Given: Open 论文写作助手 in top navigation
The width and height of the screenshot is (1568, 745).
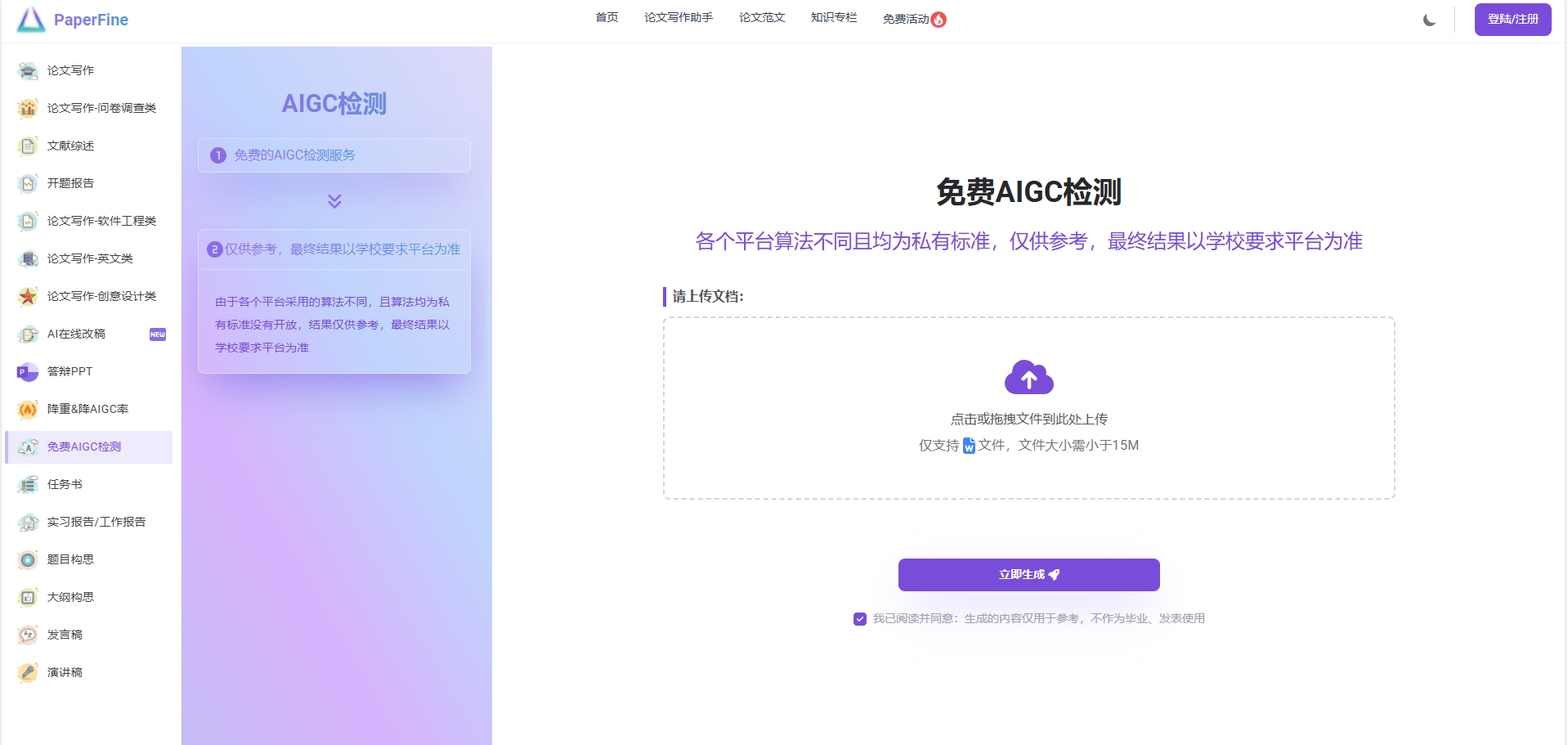Looking at the screenshot, I should 679,18.
